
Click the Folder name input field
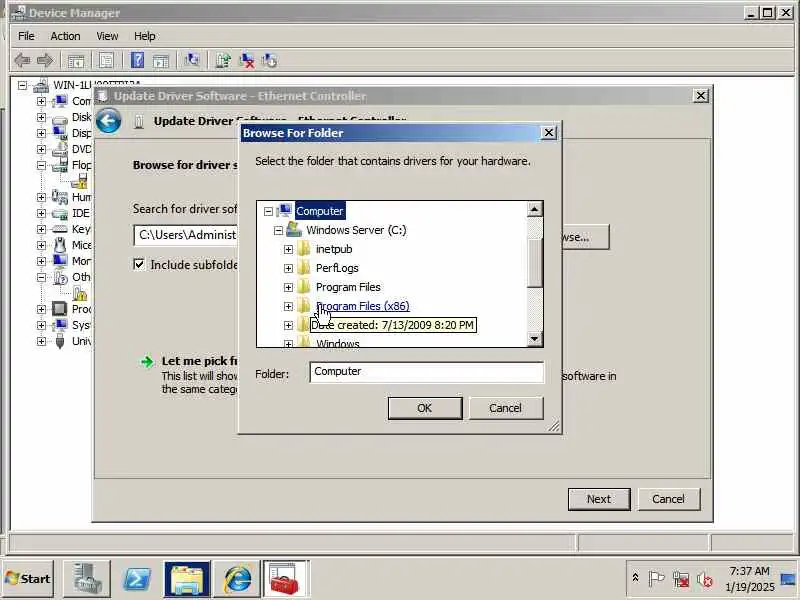point(427,372)
